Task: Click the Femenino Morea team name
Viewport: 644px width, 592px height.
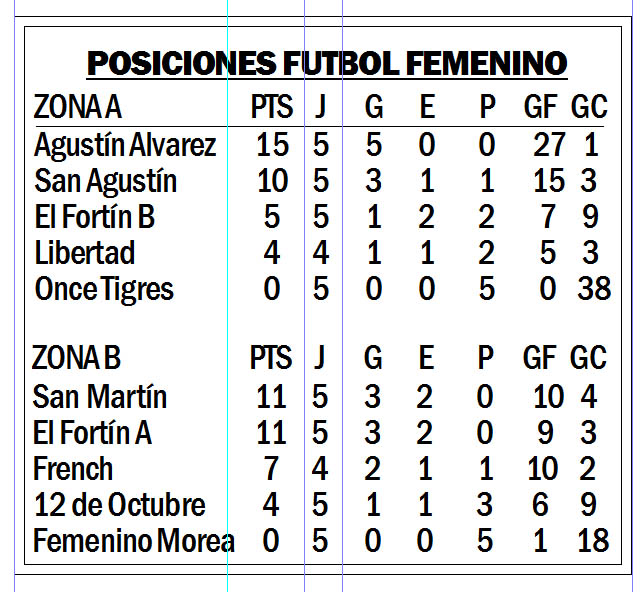Action: click(x=134, y=541)
